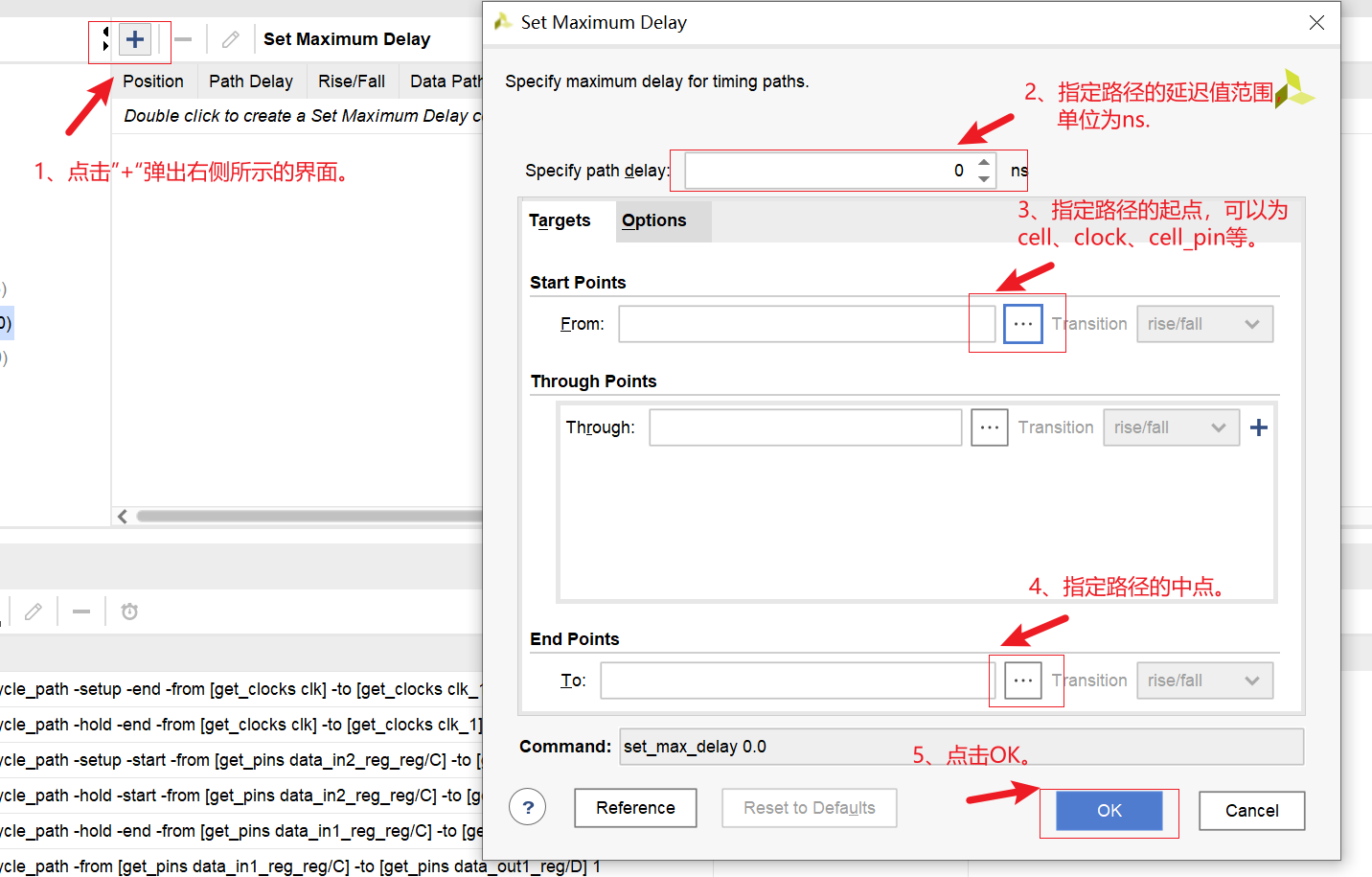Select the -setup -start data_in2_reg_reg/C row

pos(241,760)
